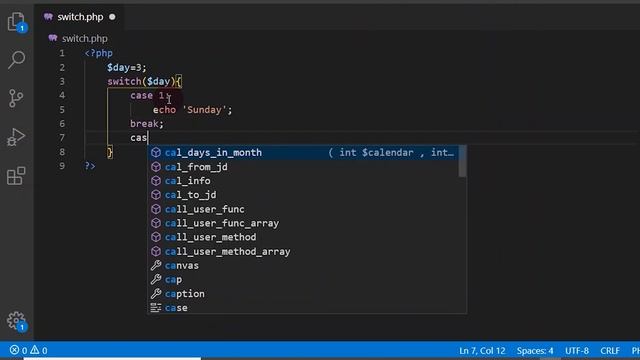Screen dimensions: 640x360
Task: Choose call_user_func_array suggestion
Action: pyautogui.click(x=302, y=223)
